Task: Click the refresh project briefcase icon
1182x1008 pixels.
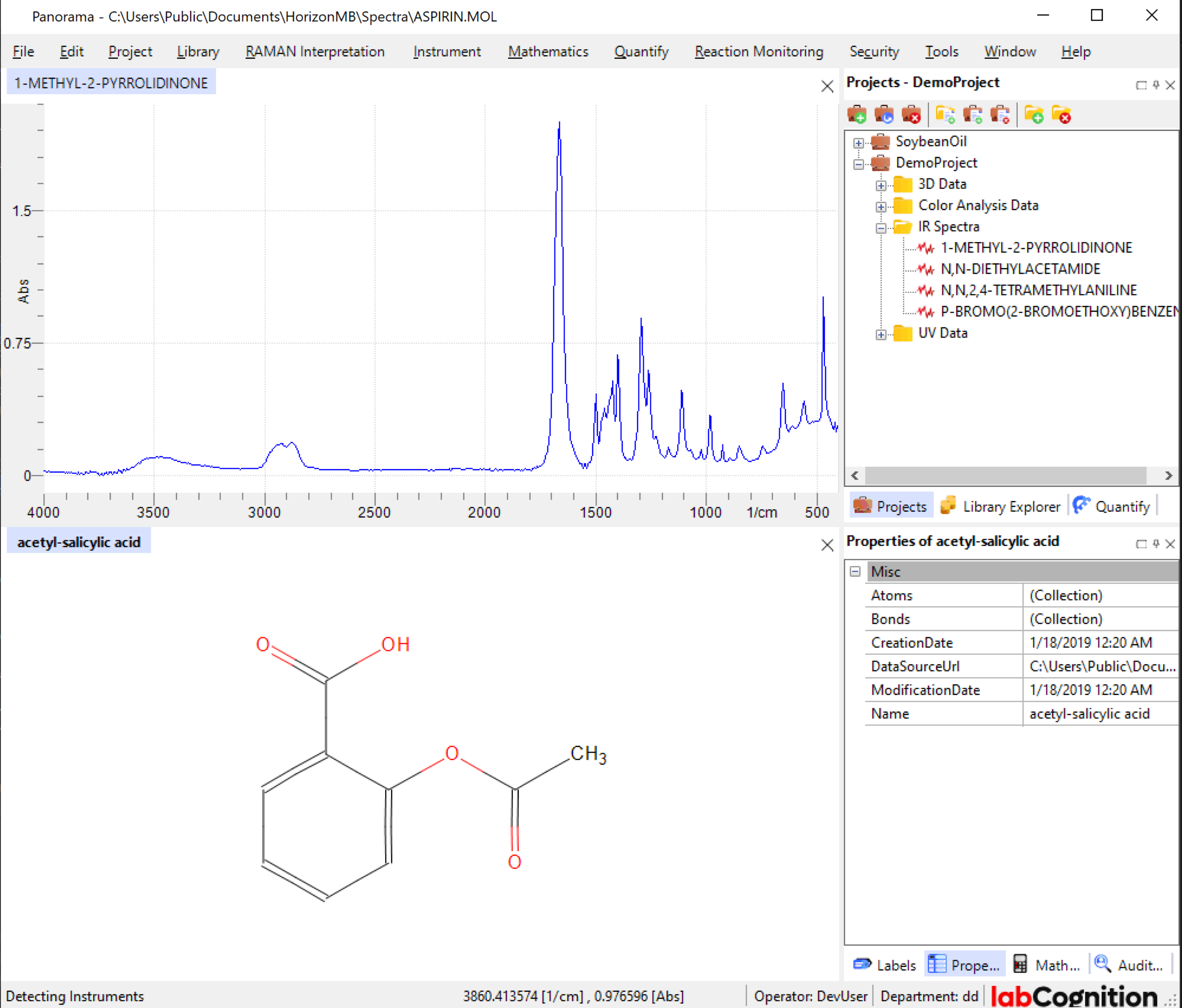Action: click(x=884, y=115)
